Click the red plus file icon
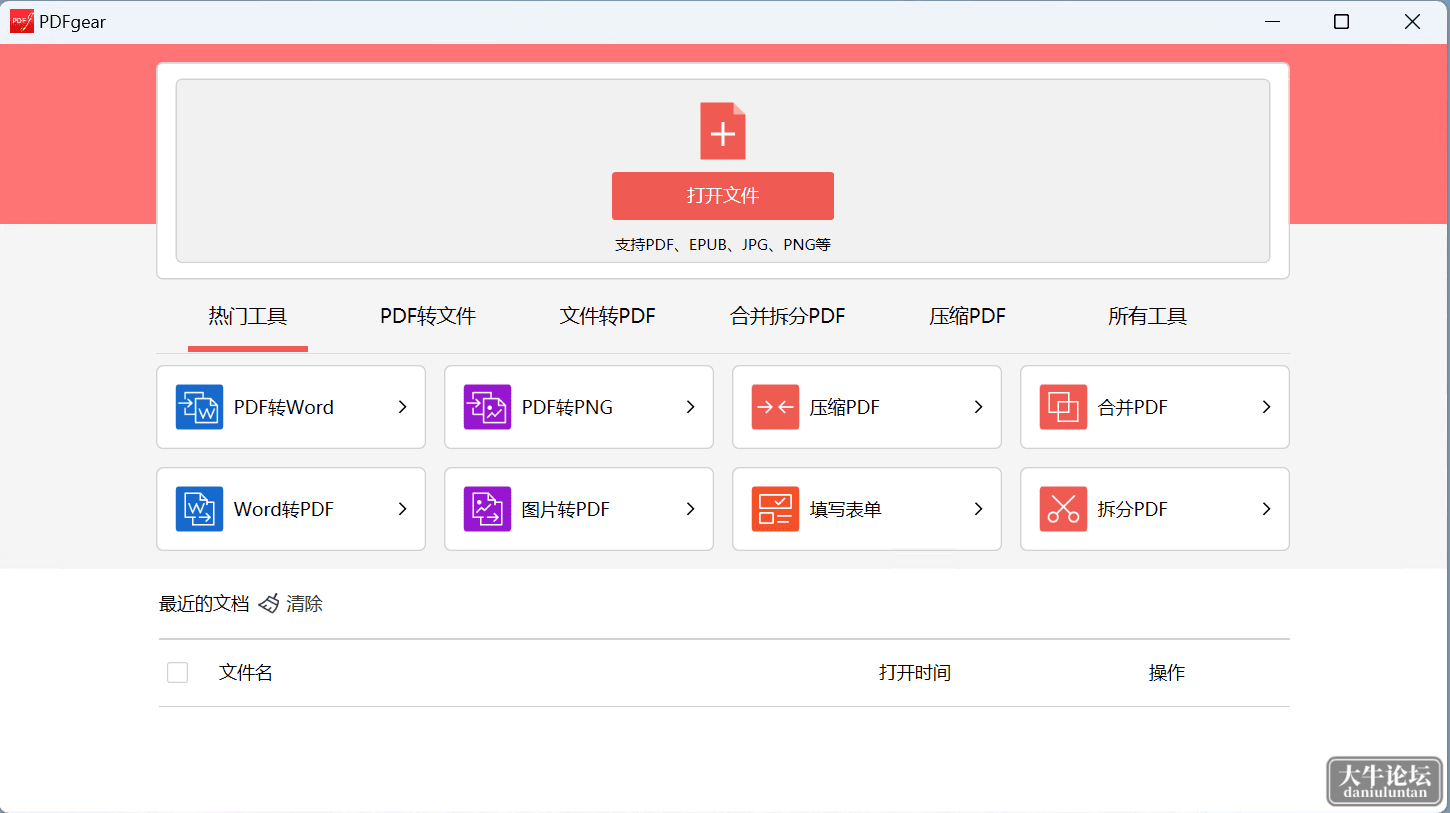The height and width of the screenshot is (813, 1450). click(723, 131)
